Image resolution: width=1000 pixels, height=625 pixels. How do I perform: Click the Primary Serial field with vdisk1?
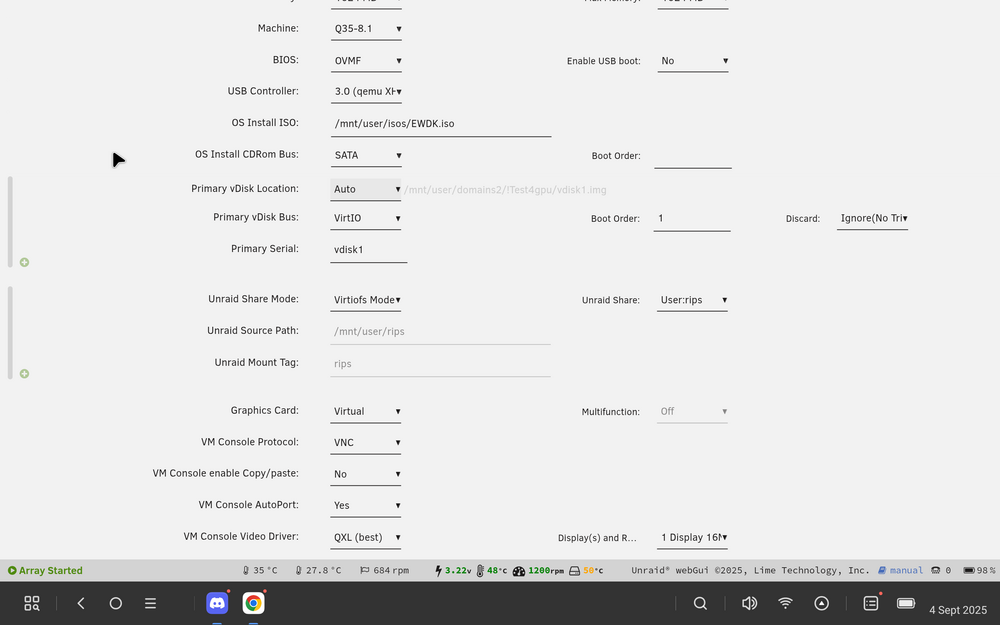pos(369,250)
